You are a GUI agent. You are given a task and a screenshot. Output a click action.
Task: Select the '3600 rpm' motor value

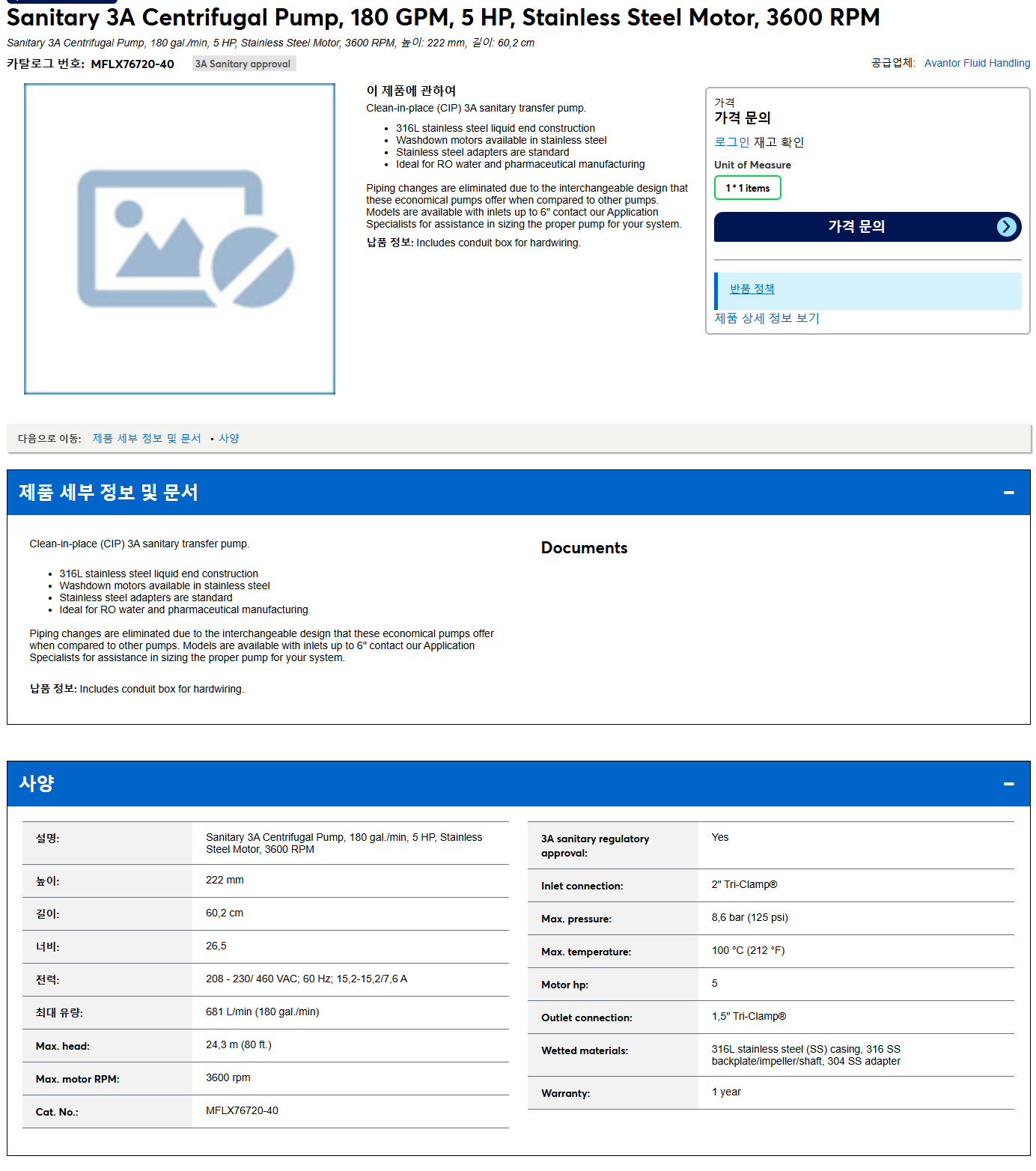pyautogui.click(x=228, y=1077)
